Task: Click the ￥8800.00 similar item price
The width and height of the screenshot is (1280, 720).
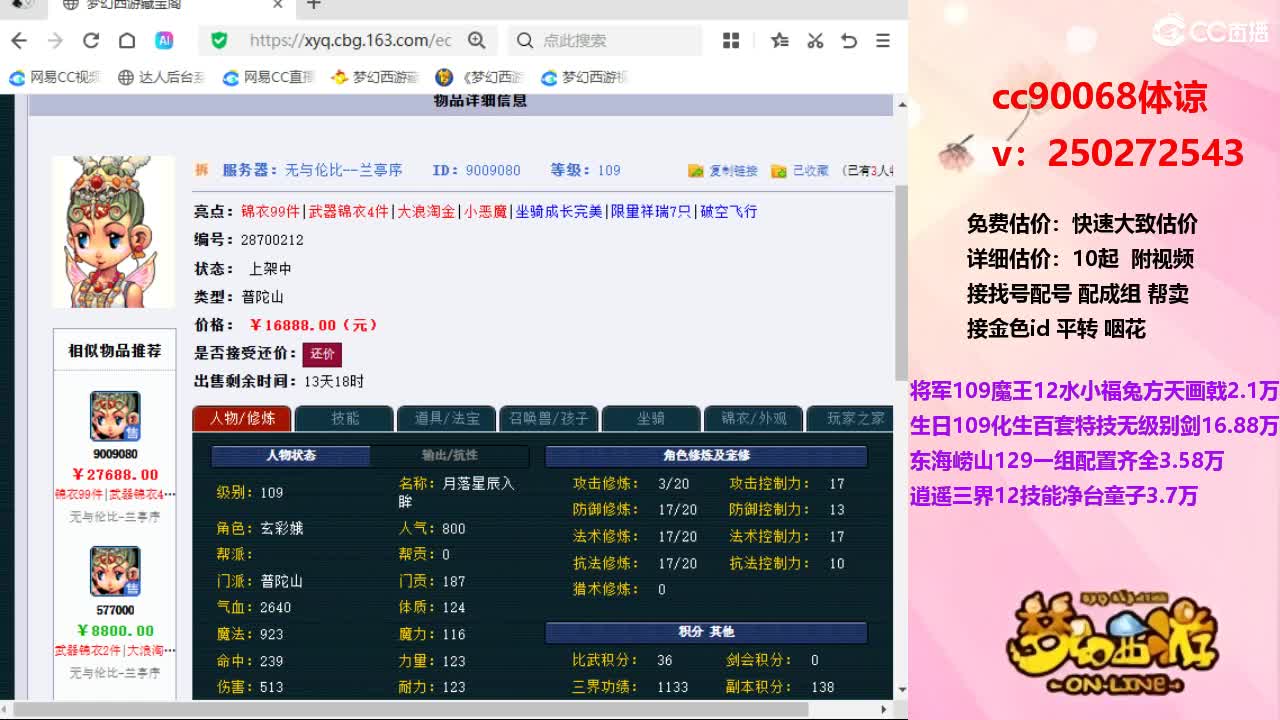Action: click(115, 630)
